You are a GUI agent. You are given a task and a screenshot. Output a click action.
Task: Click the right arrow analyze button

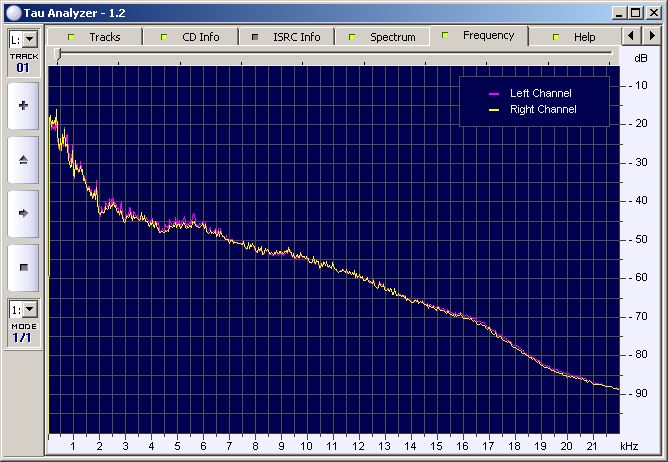pos(23,213)
